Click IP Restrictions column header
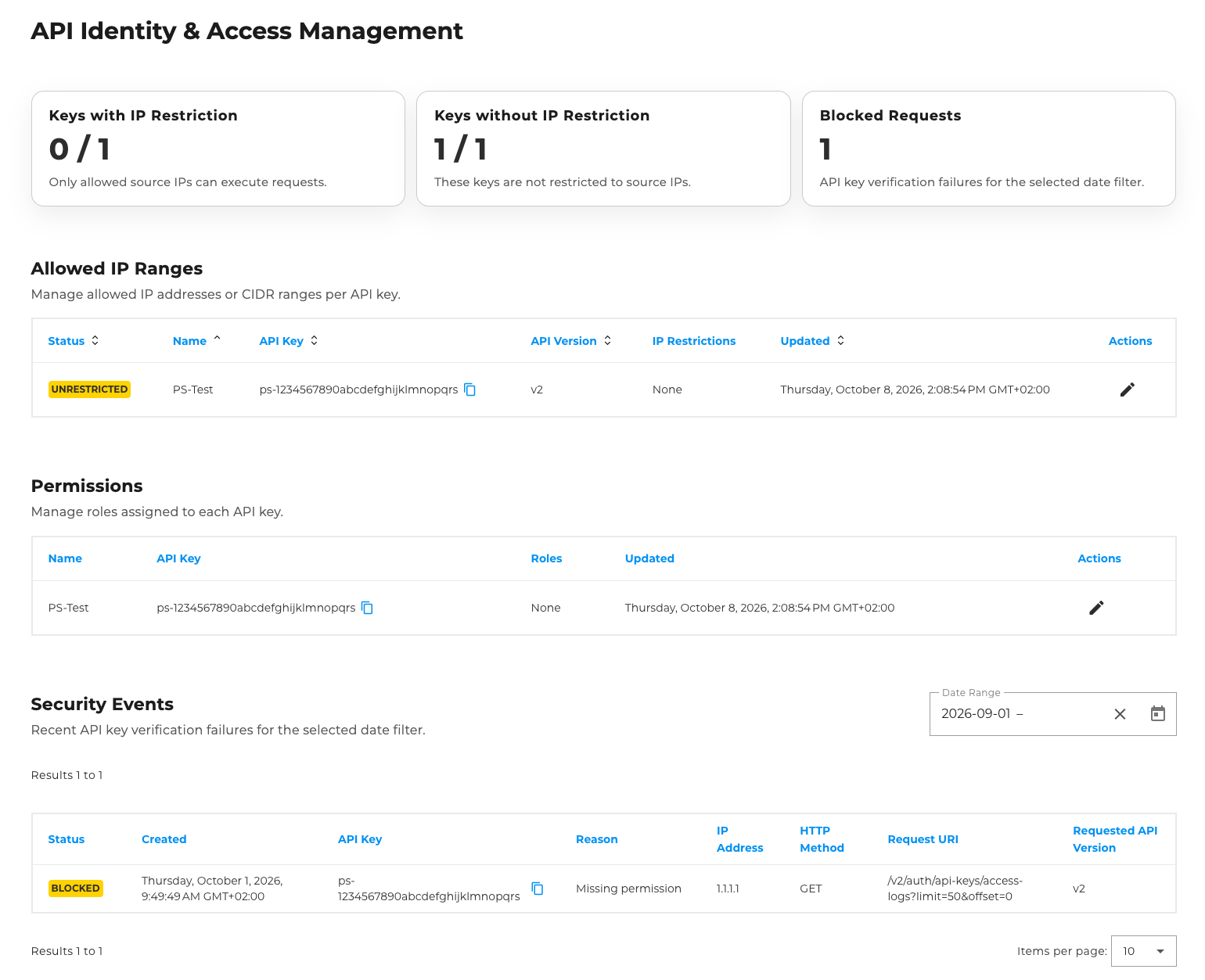 click(x=694, y=341)
